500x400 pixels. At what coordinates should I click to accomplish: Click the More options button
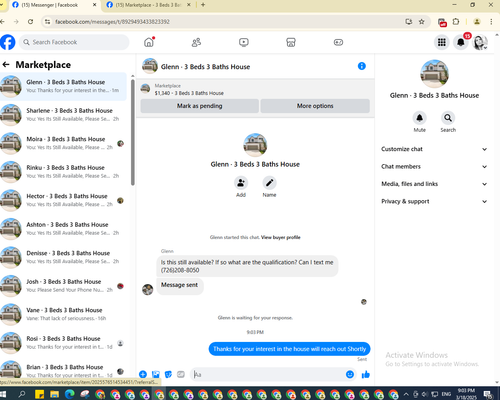click(x=315, y=106)
